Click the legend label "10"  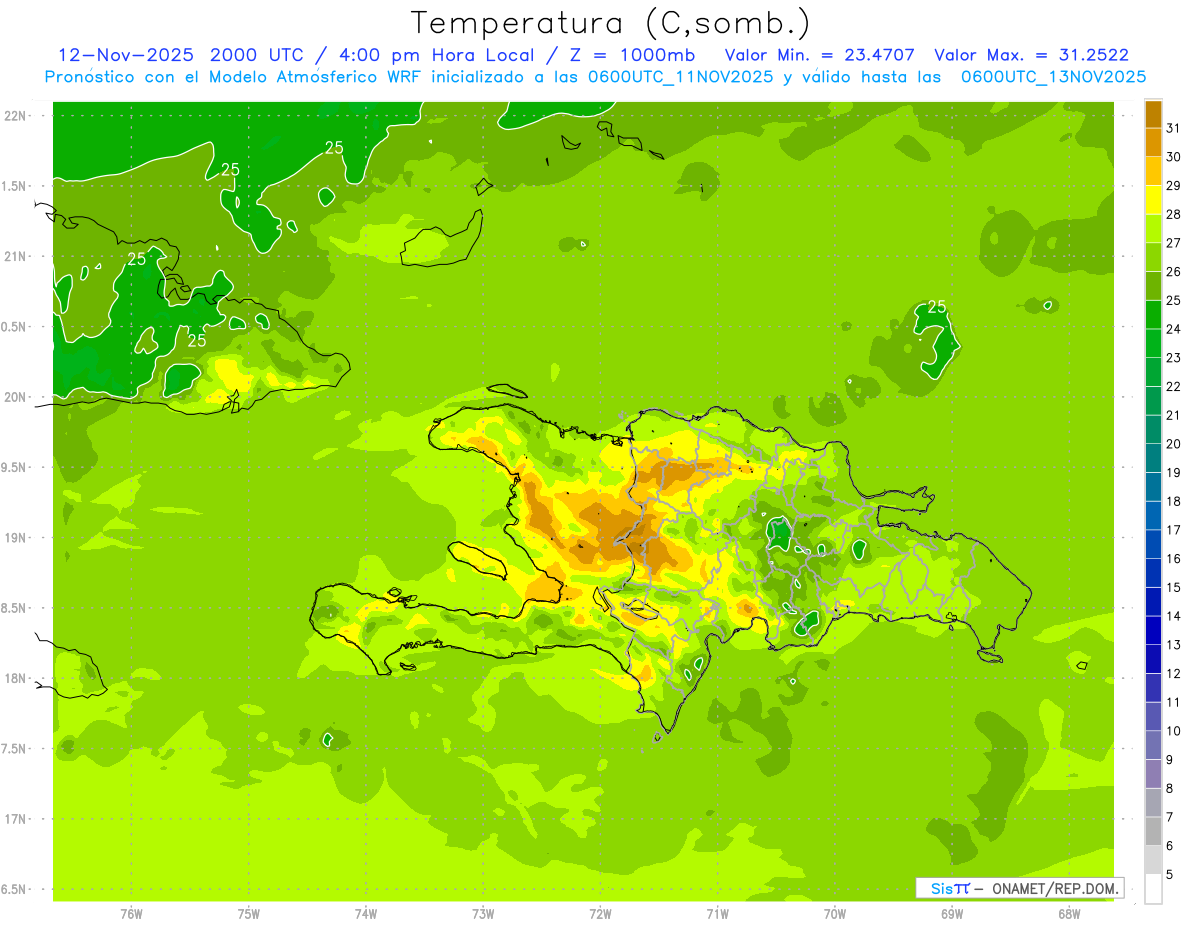[1173, 731]
